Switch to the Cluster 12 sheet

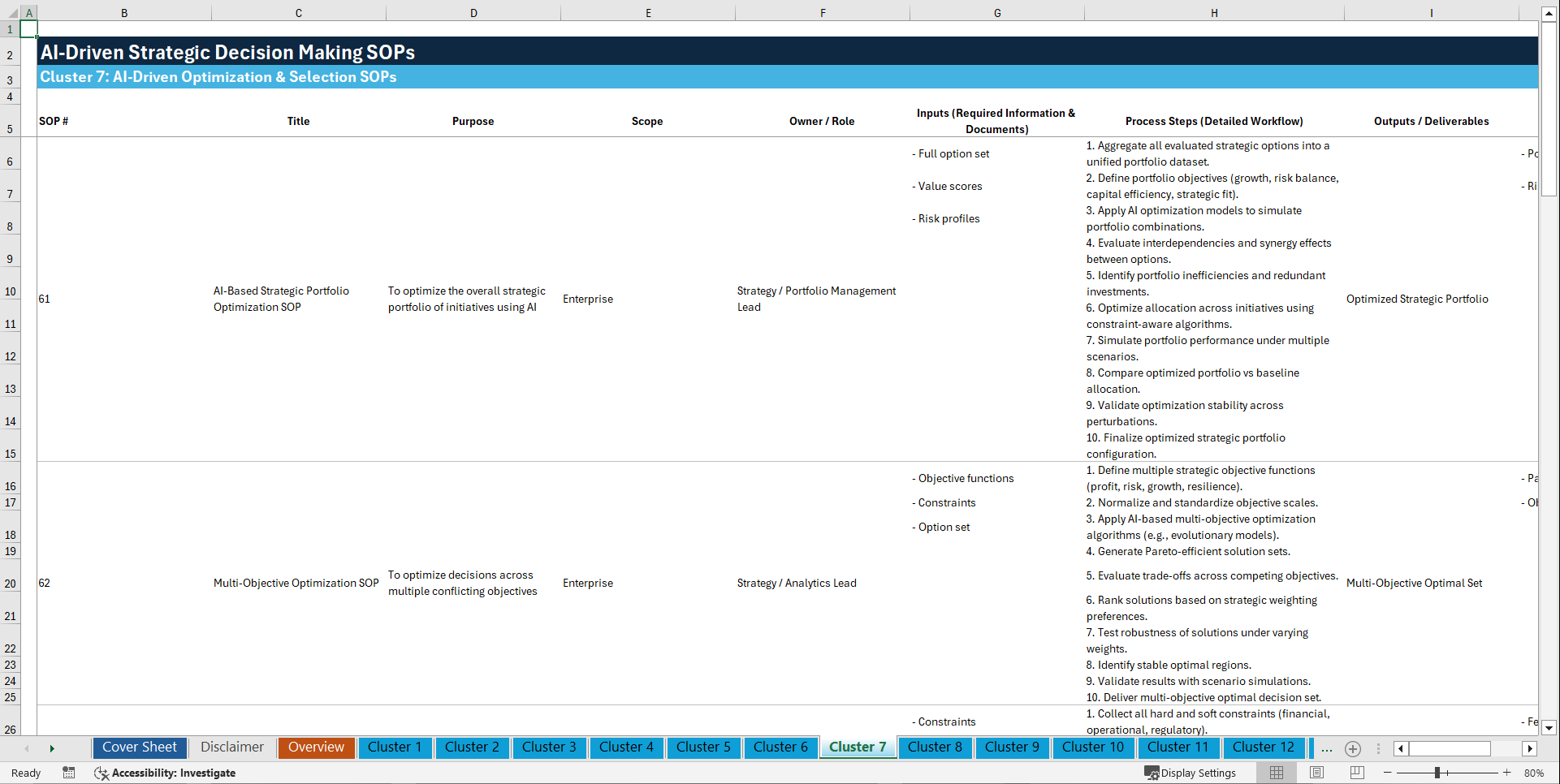[x=1264, y=747]
